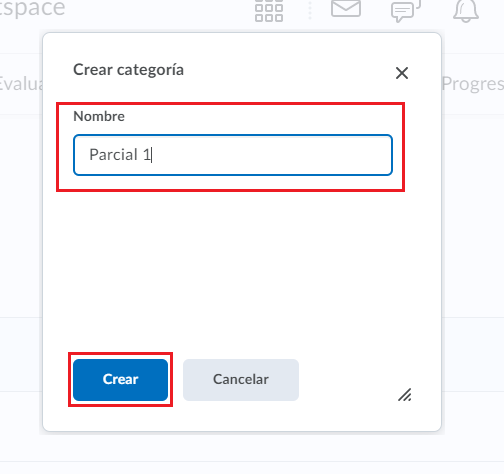Confirm category creation with blue Crear

pos(120,380)
